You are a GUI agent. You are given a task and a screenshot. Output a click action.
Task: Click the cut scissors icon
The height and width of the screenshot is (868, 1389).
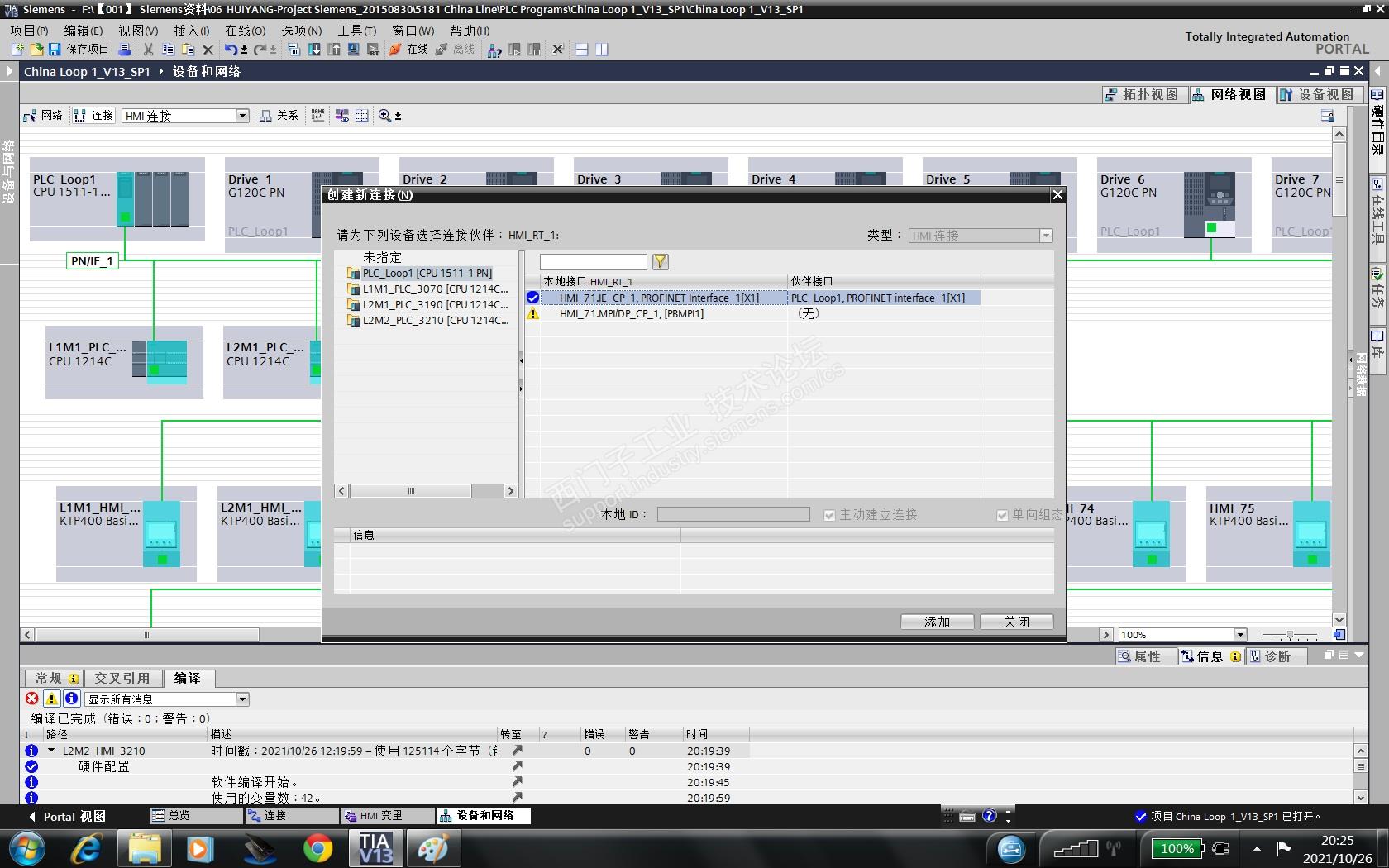[149, 50]
